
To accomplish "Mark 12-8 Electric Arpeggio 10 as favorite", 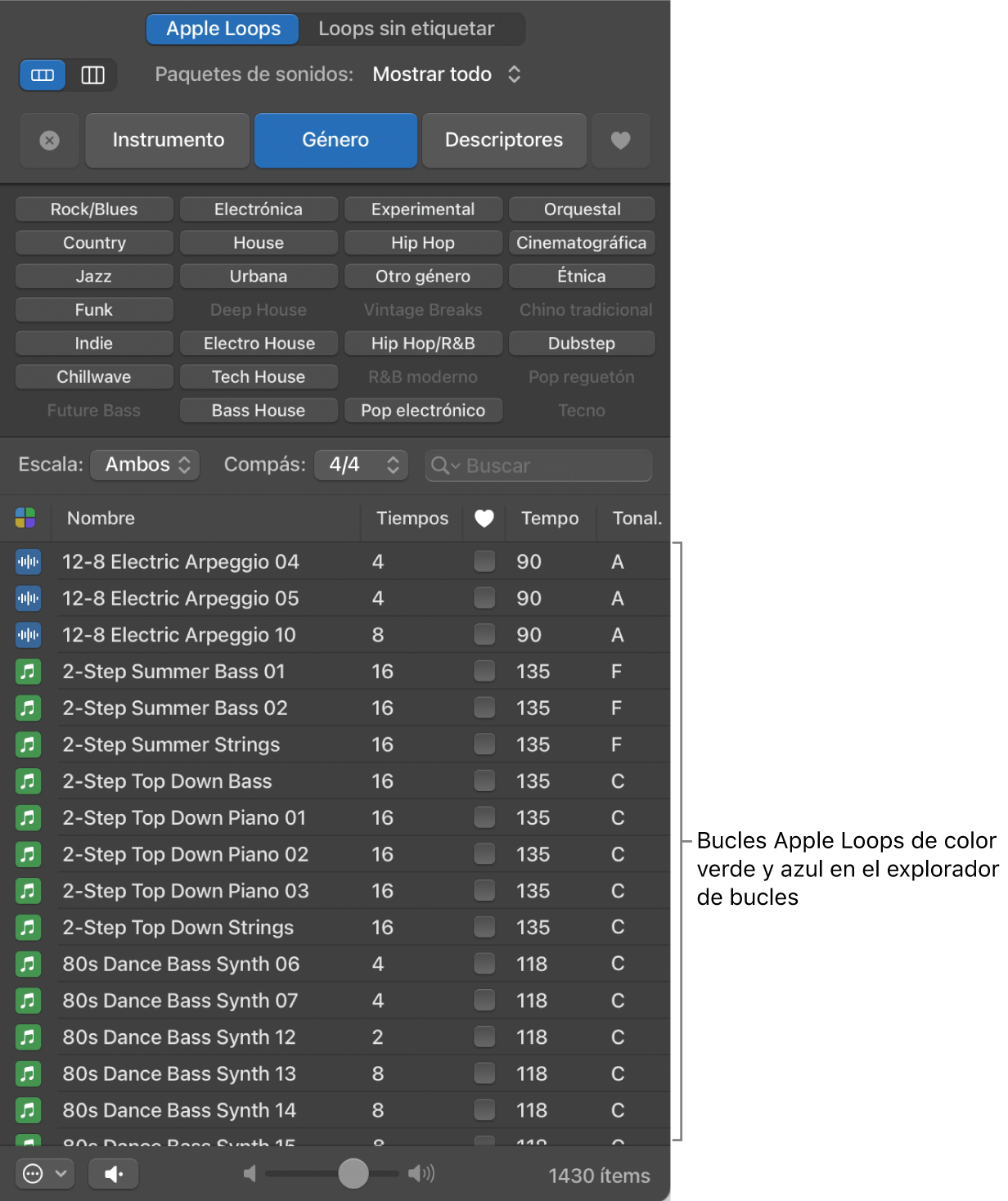I will pyautogui.click(x=484, y=635).
